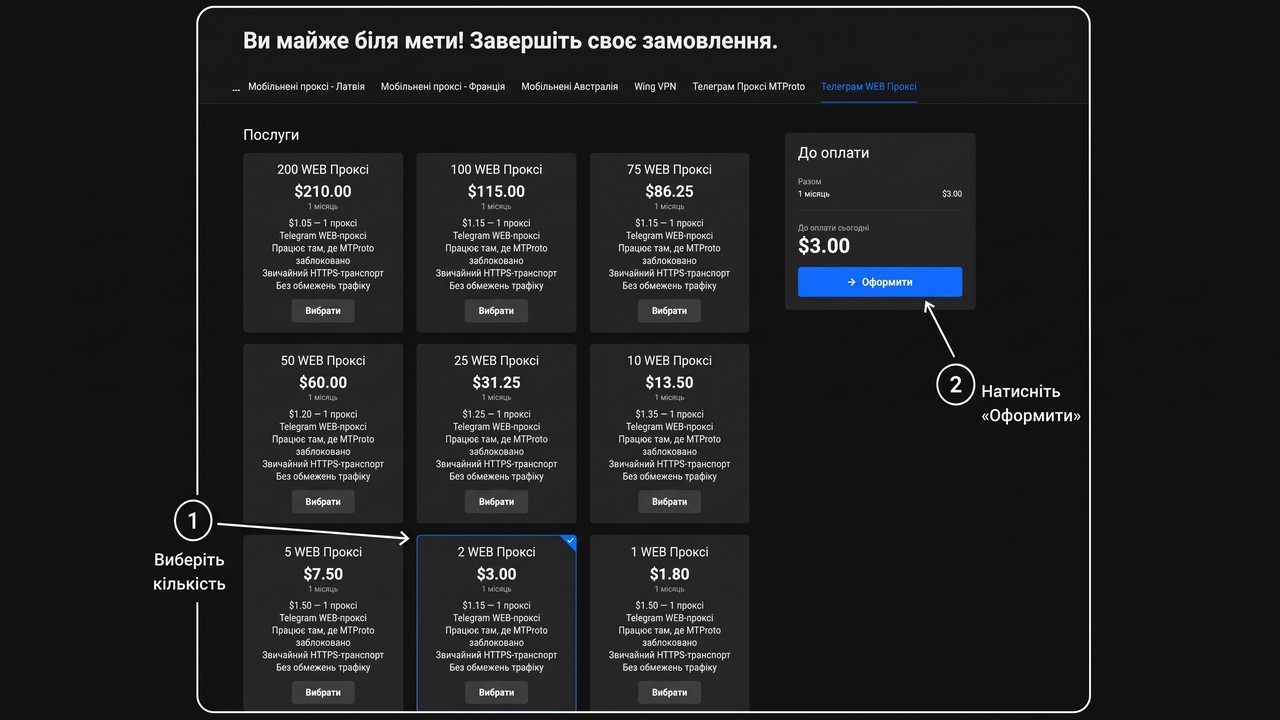Click the $86.25 price

tap(670, 192)
